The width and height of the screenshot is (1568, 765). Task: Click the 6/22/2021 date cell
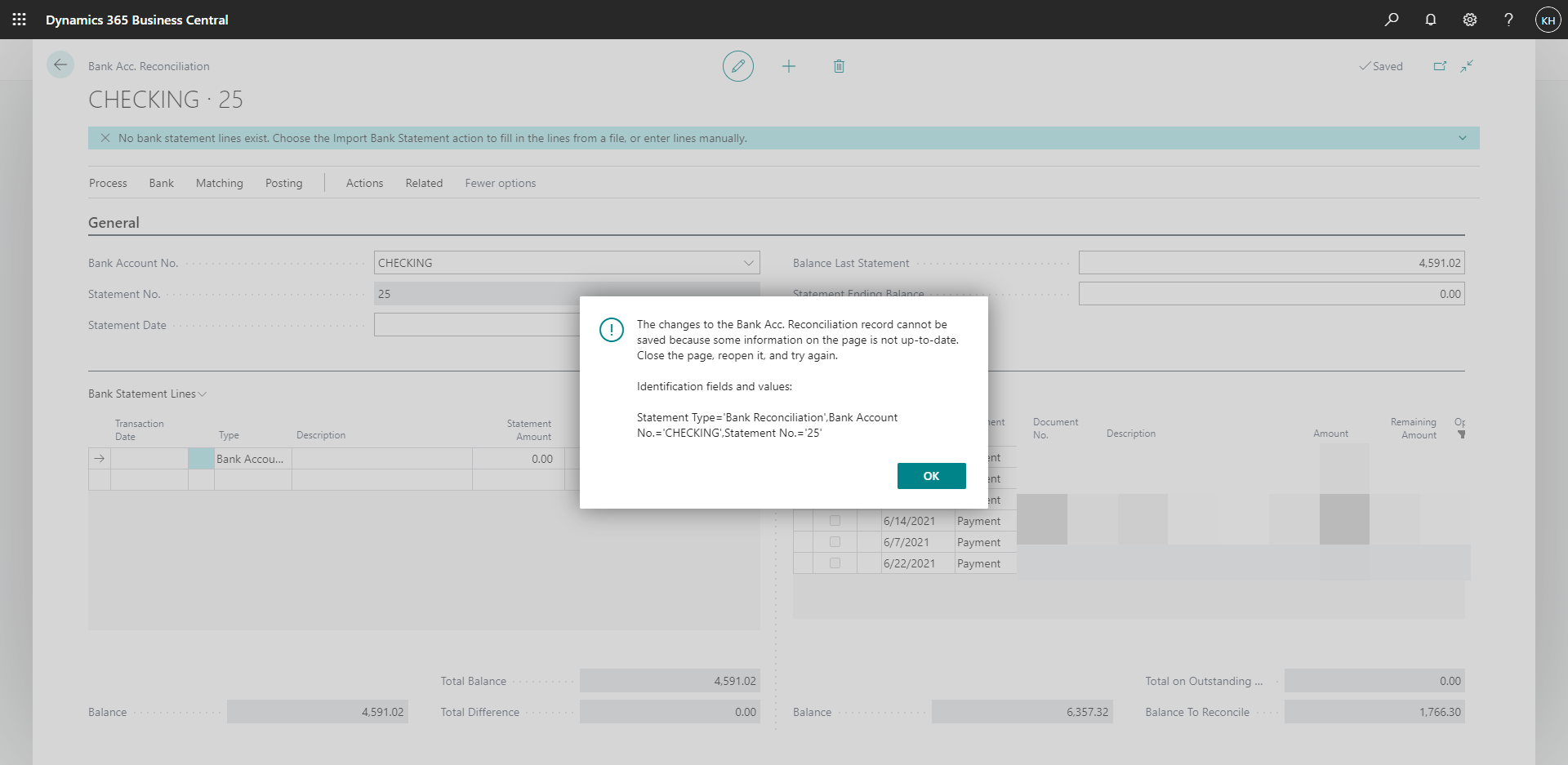918,563
